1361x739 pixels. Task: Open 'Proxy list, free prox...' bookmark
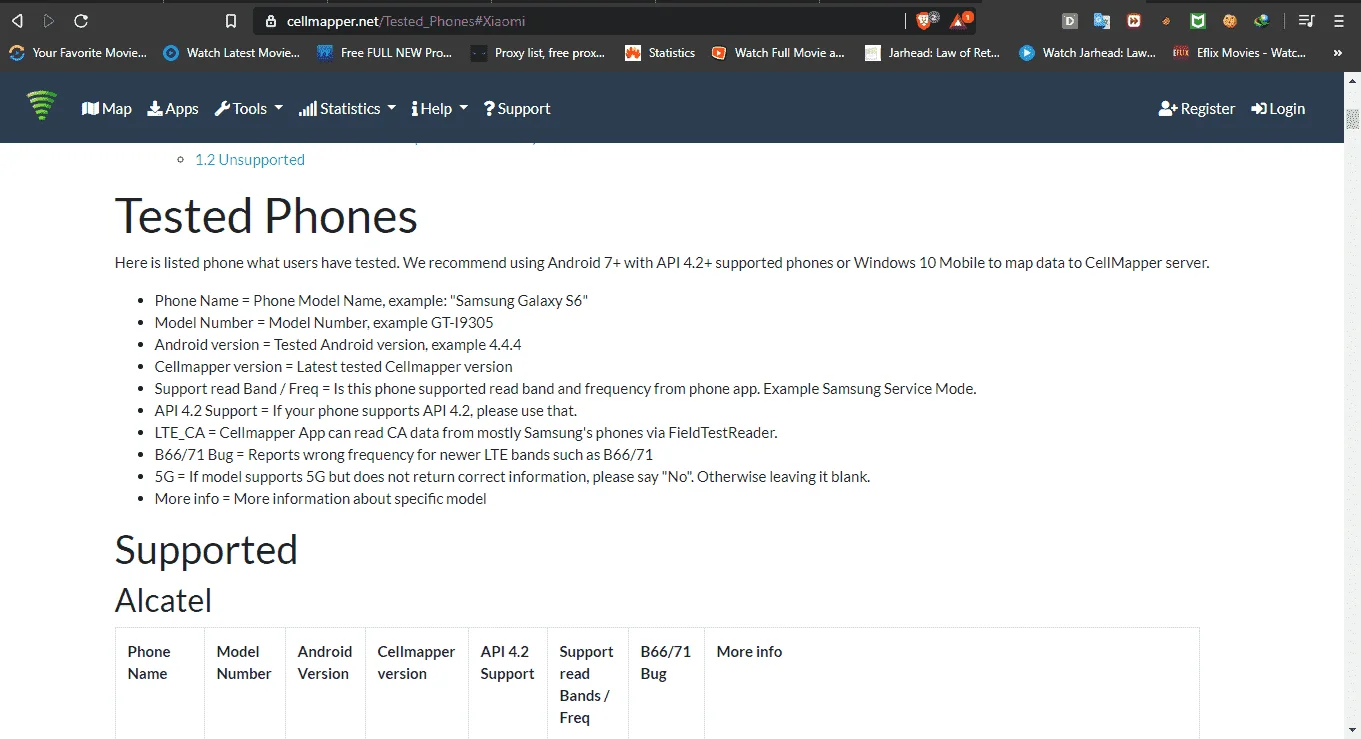point(538,53)
